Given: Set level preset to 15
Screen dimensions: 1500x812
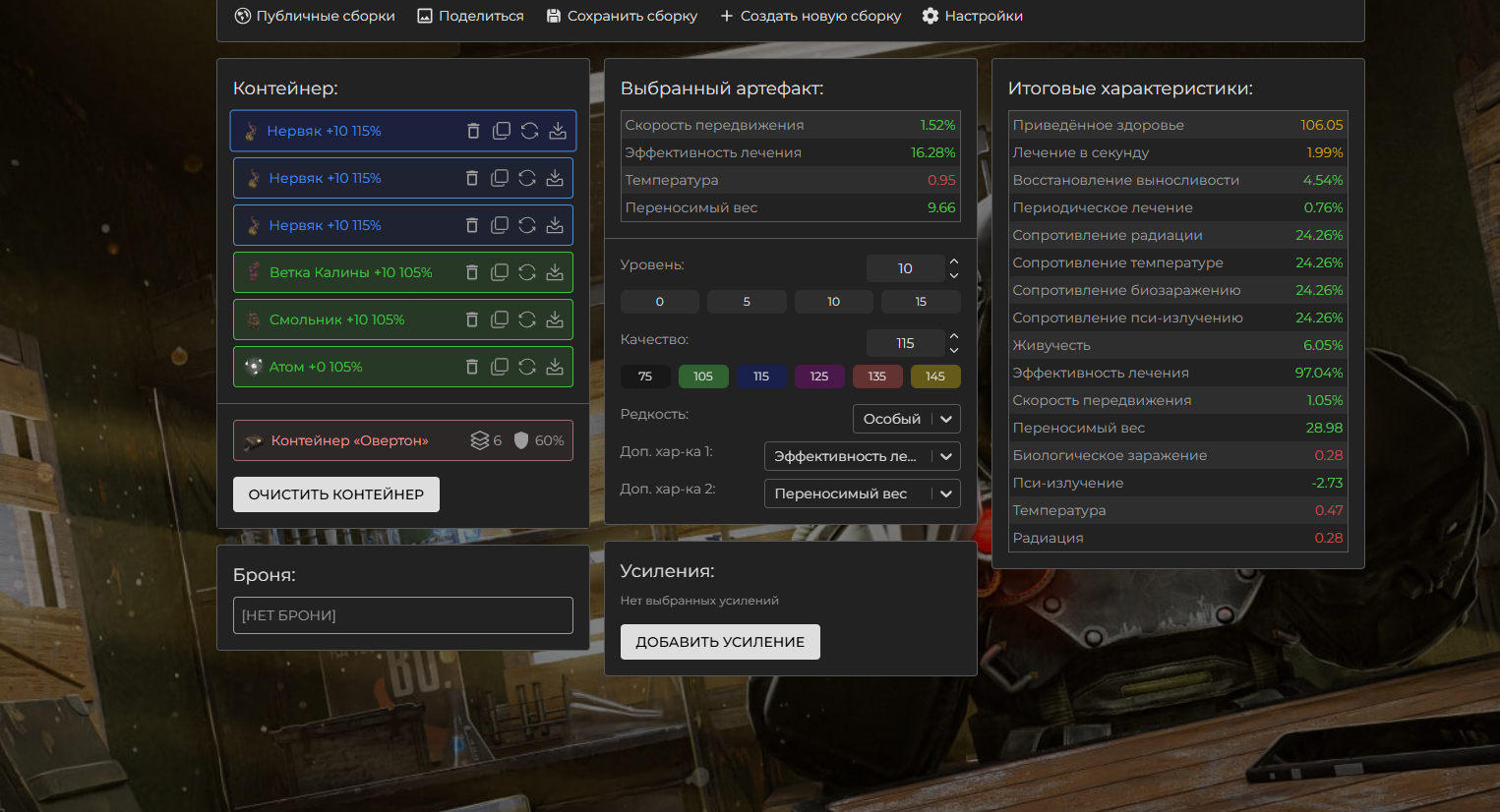Looking at the screenshot, I should (x=921, y=302).
